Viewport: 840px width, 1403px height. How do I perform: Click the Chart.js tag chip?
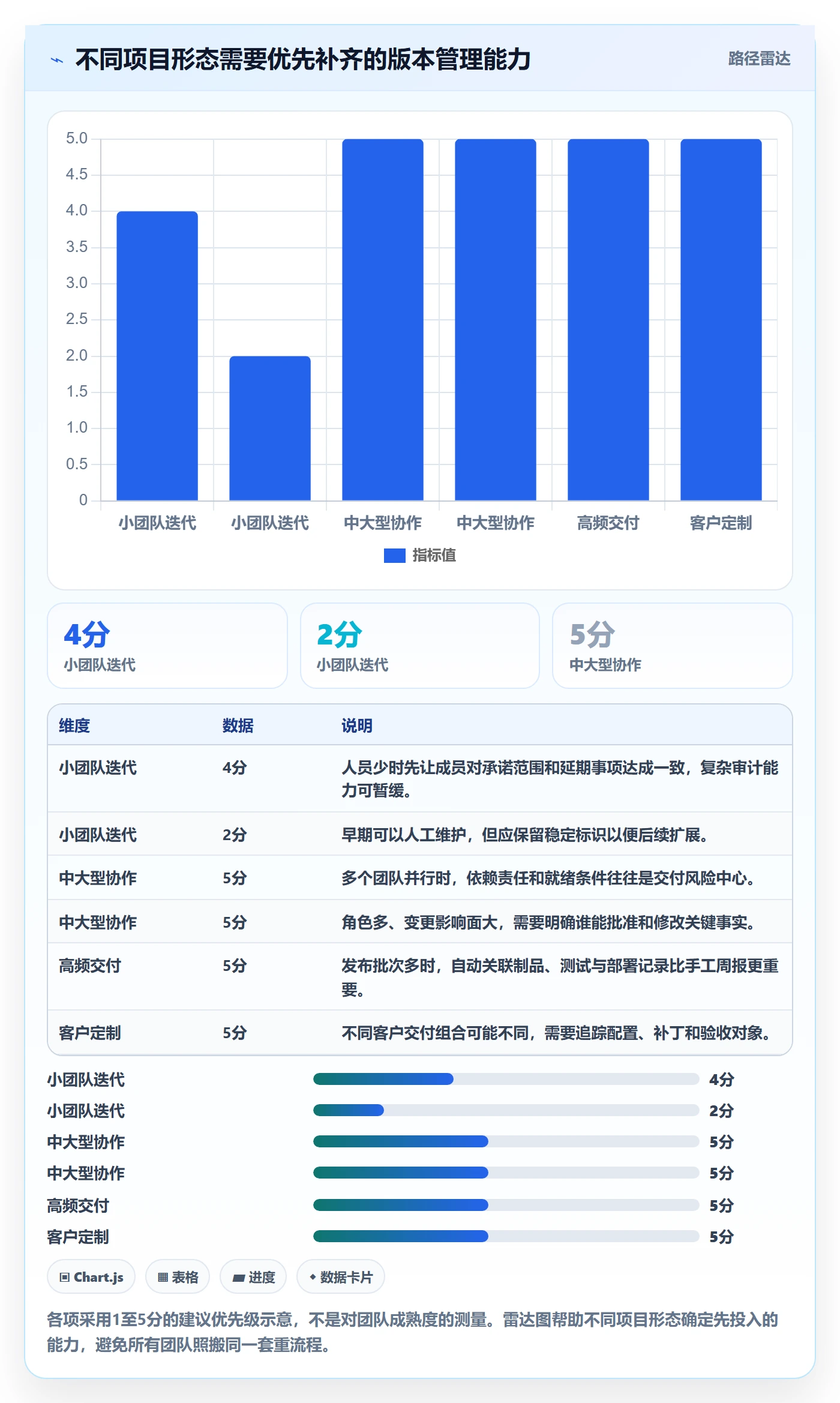point(91,1277)
